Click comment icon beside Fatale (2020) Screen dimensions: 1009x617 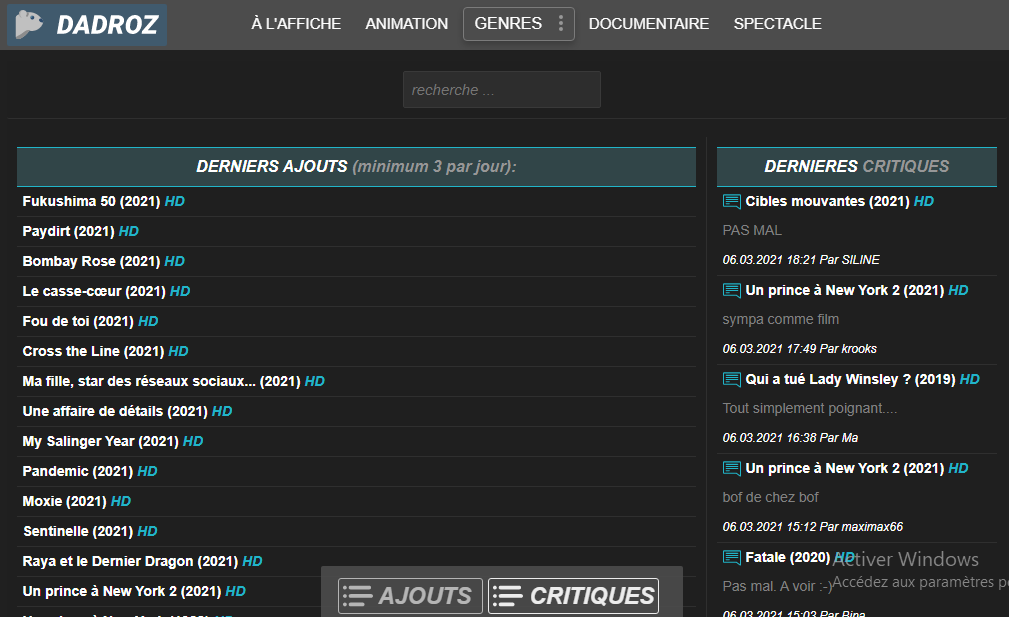tap(732, 557)
